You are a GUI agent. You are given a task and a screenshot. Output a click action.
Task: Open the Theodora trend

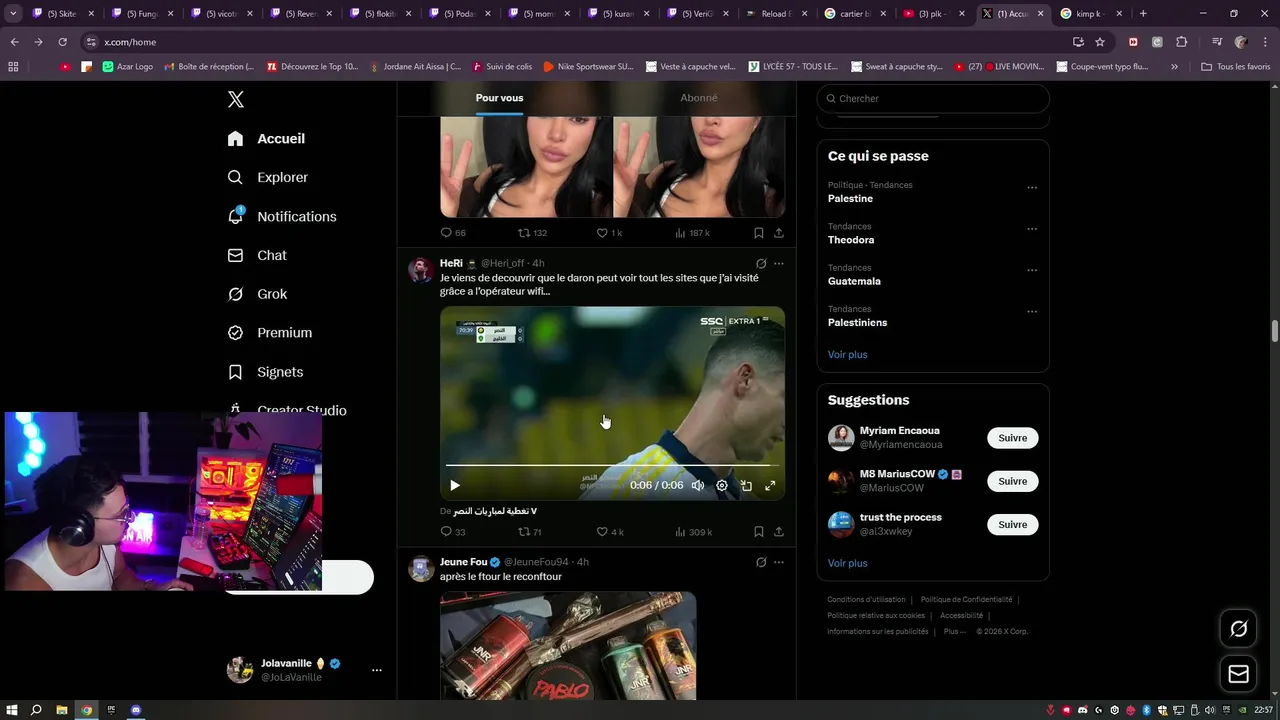[x=851, y=240]
